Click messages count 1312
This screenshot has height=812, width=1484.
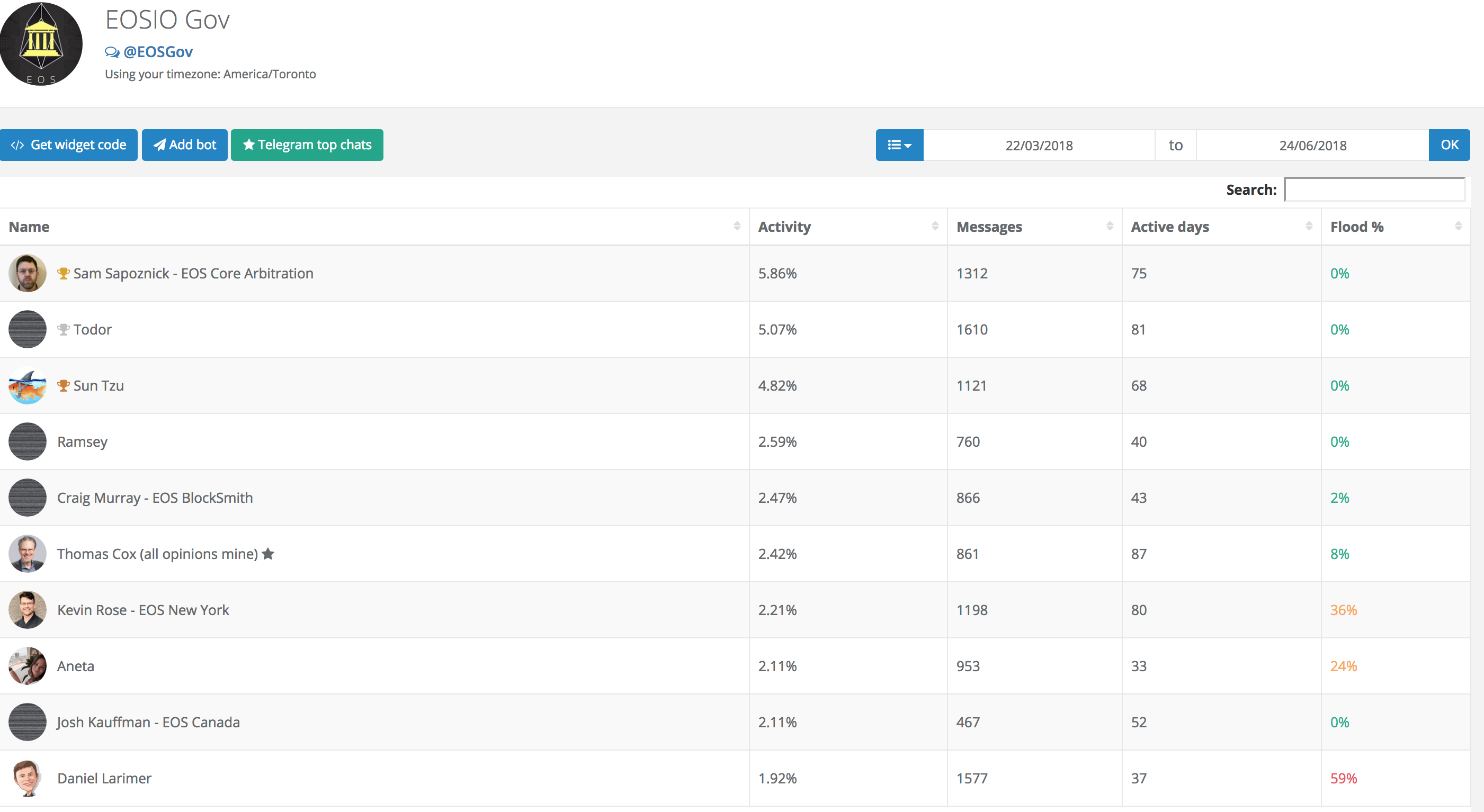click(x=972, y=274)
